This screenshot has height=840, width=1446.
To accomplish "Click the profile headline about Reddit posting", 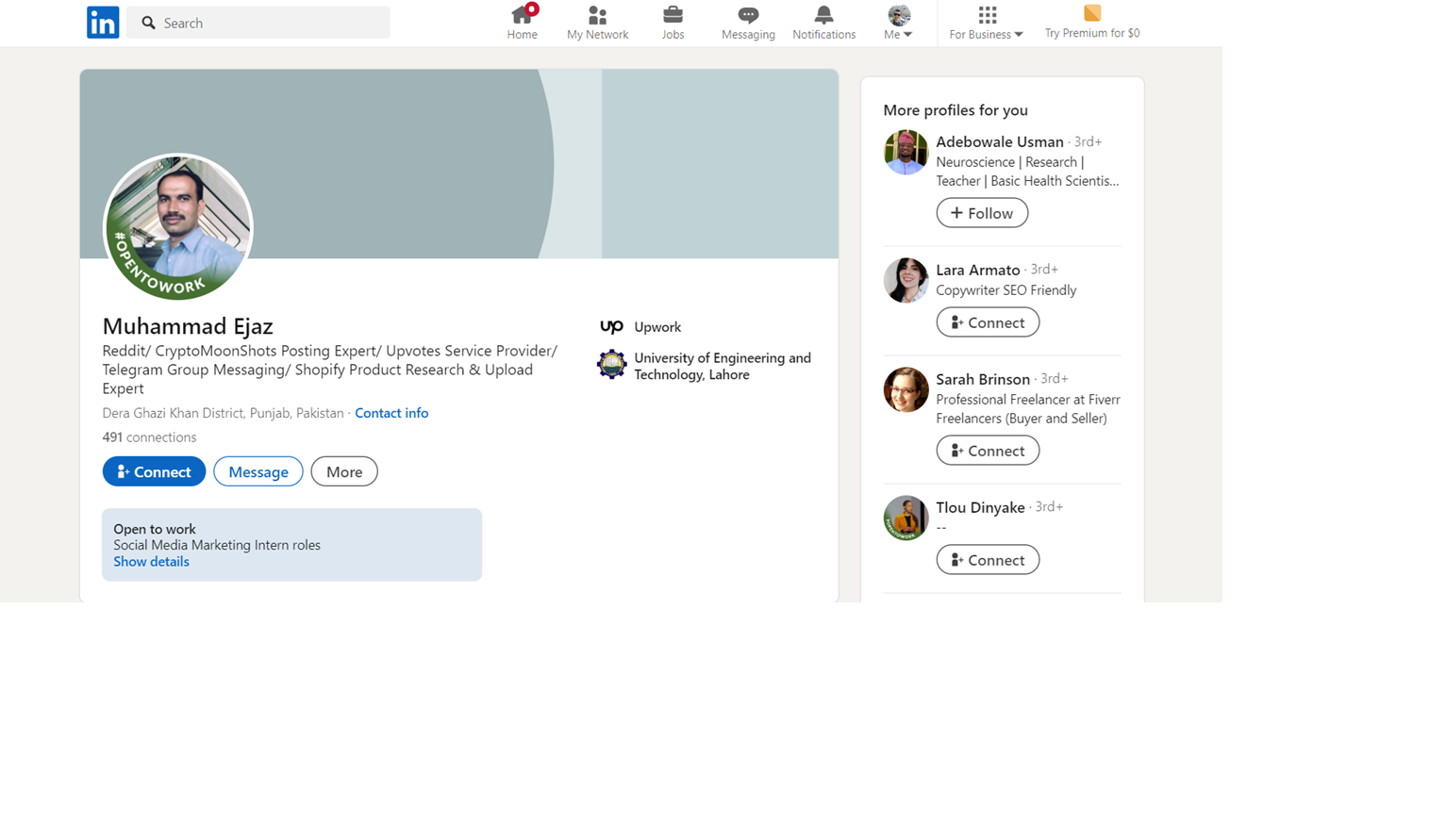I will click(330, 370).
